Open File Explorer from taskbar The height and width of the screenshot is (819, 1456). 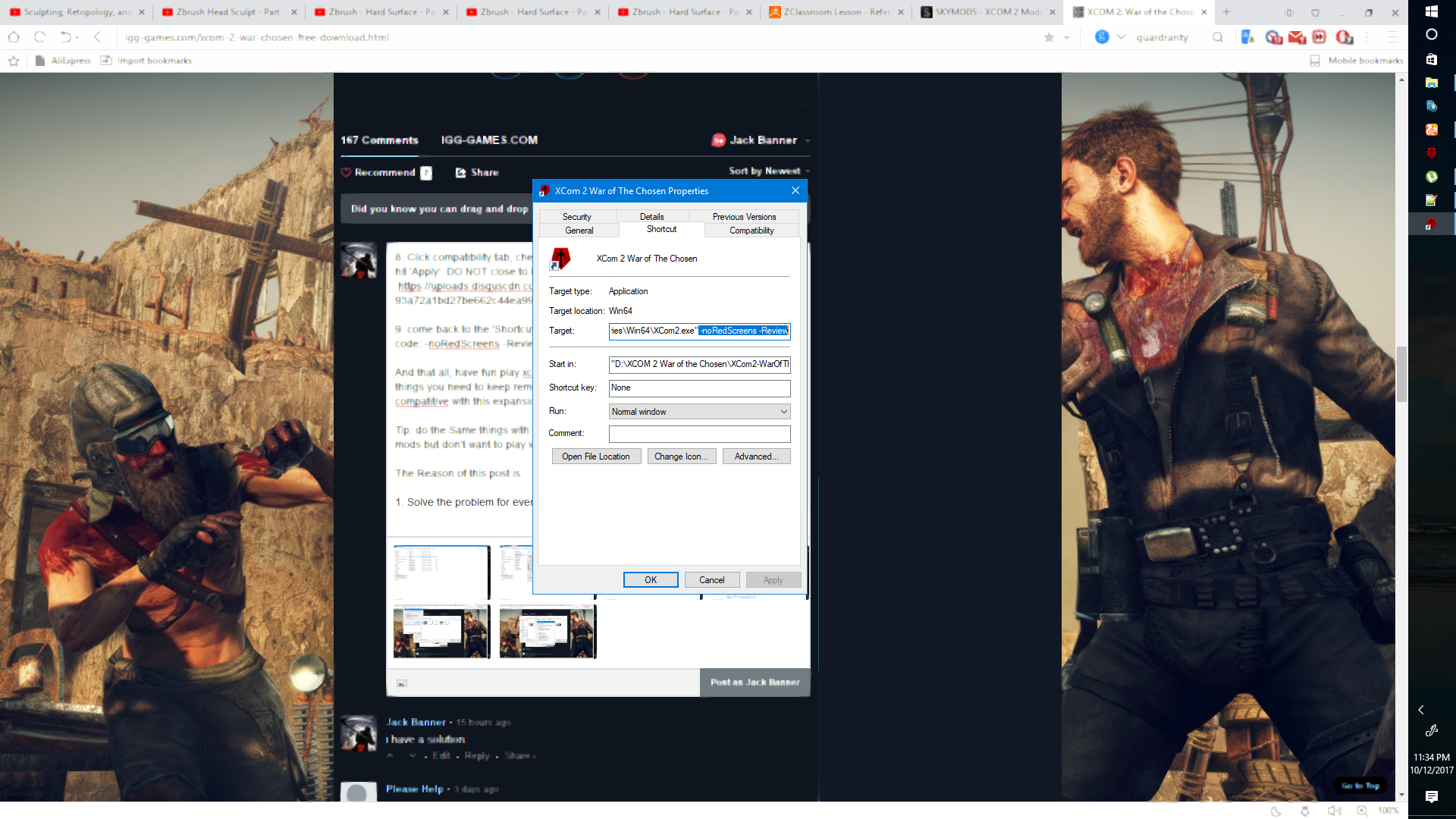pos(1432,83)
